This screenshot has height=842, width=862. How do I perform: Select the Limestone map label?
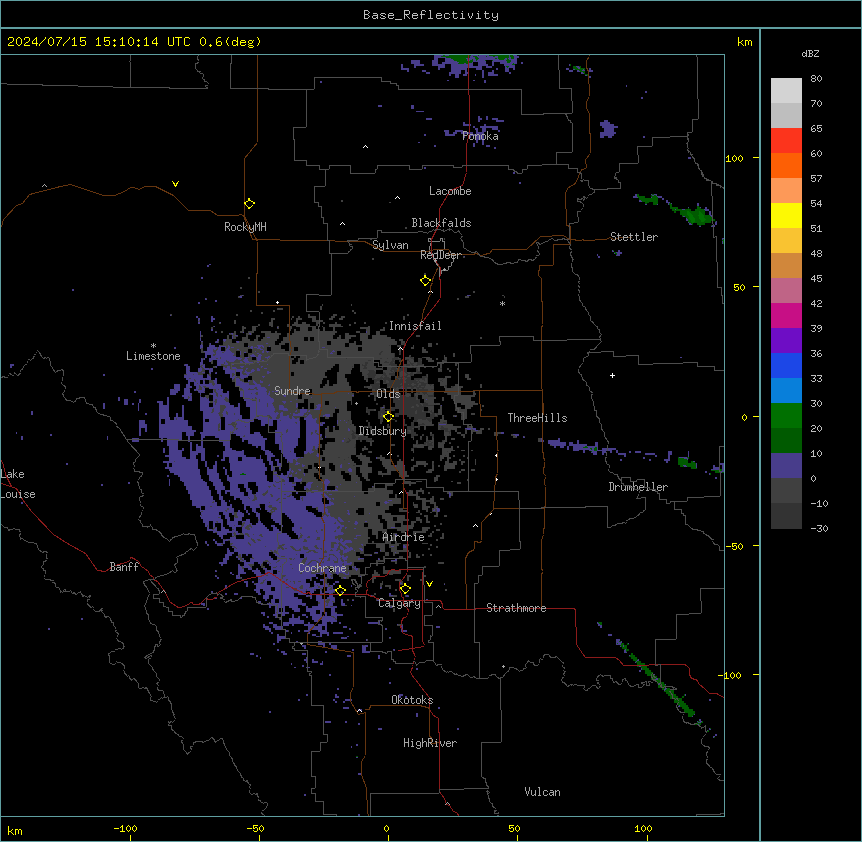click(153, 356)
